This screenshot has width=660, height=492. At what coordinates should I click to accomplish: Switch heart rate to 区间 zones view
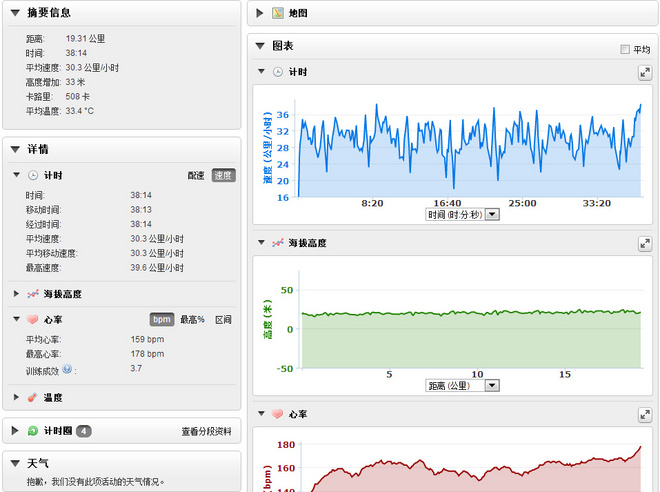pyautogui.click(x=223, y=320)
